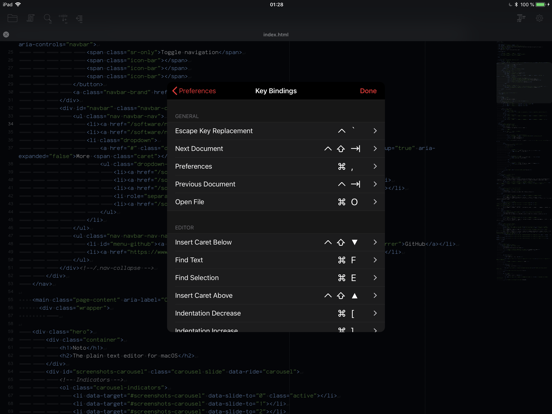The height and width of the screenshot is (414, 552).
Task: Click the go-to-line icon in toolbar
Action: pyautogui.click(x=80, y=19)
